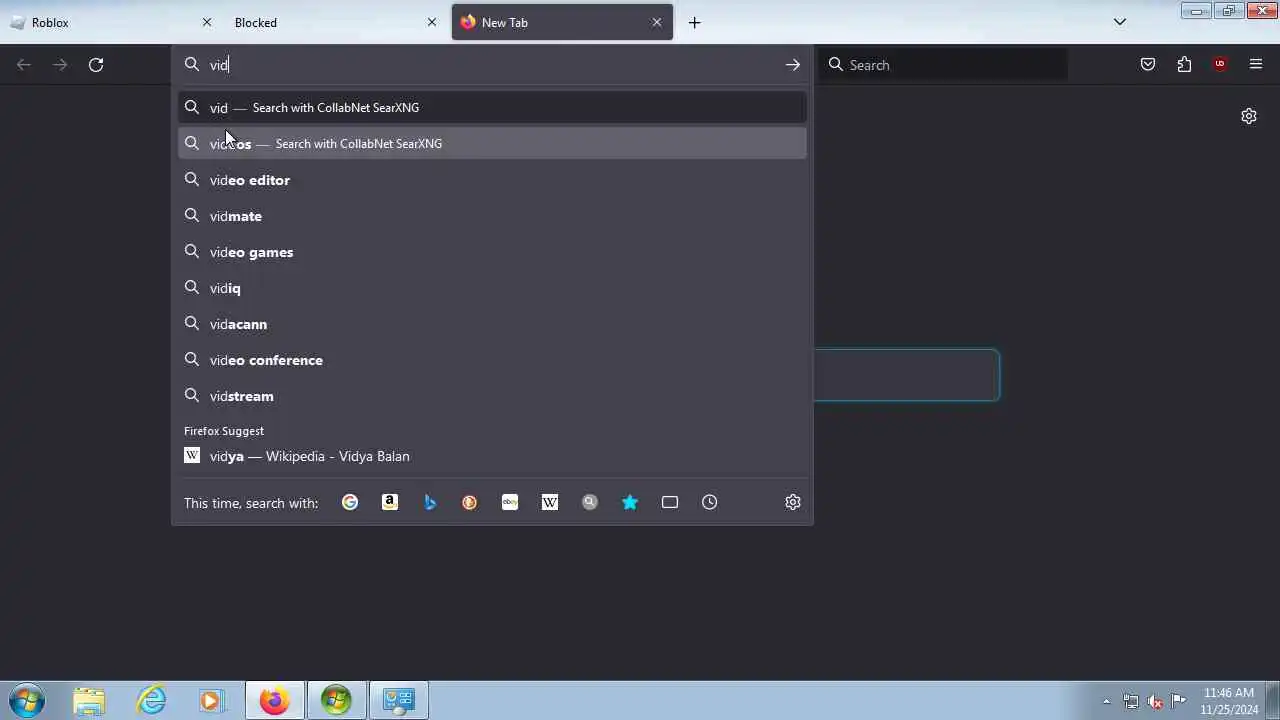This screenshot has height=720, width=1280.
Task: Open the list all tabs dropdown
Action: [1120, 22]
